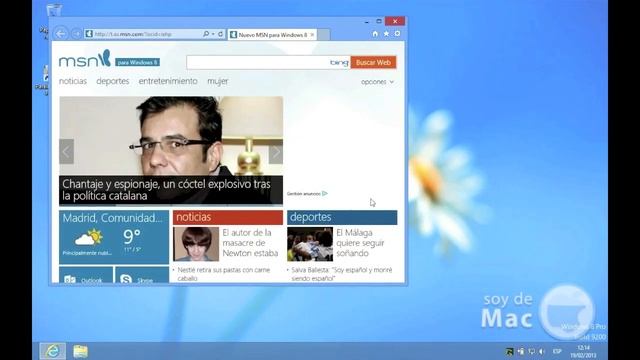Expand the opciones dropdown
640x360 pixels.
pos(377,82)
